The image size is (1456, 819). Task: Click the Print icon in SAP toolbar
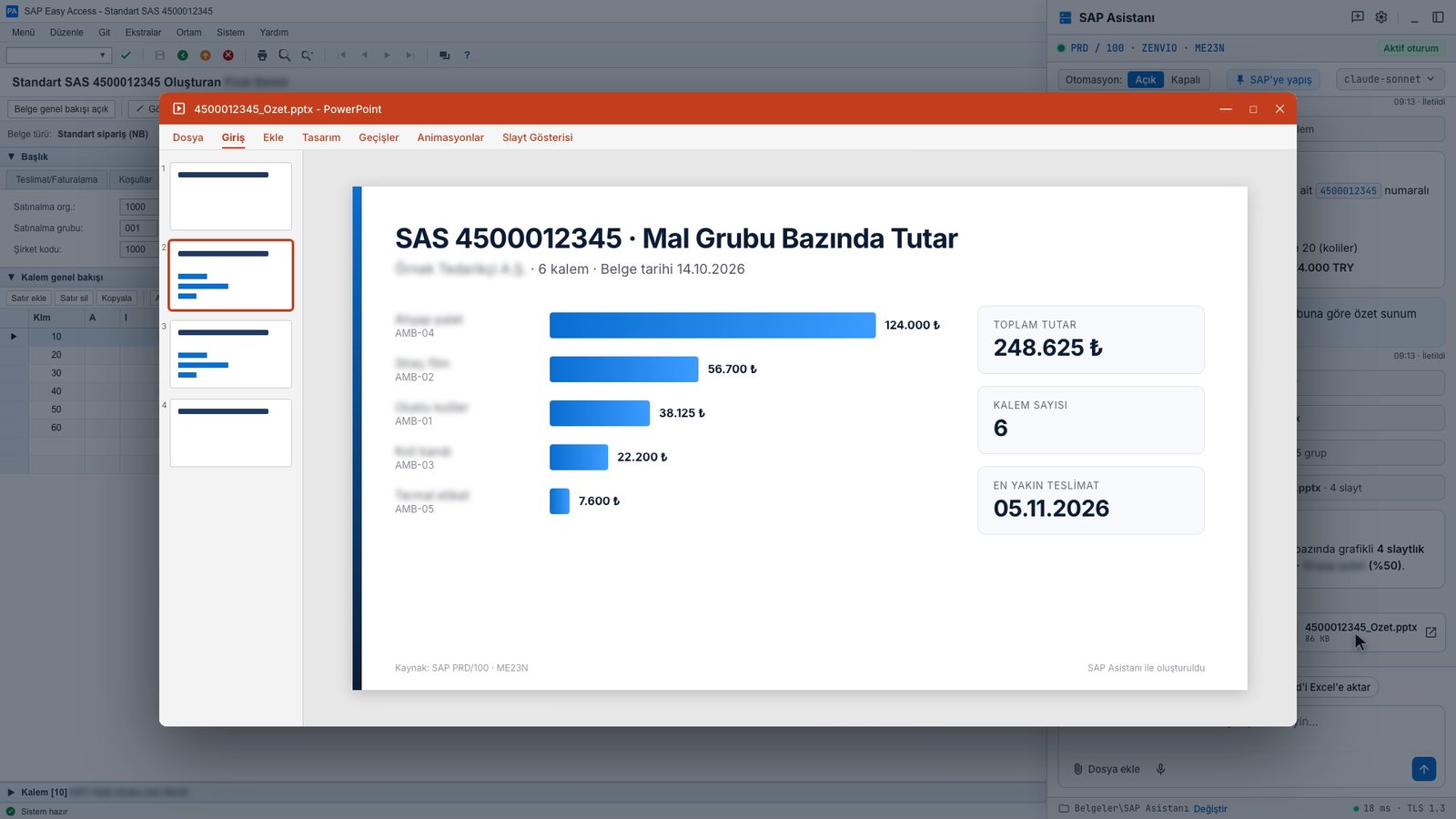tap(262, 56)
